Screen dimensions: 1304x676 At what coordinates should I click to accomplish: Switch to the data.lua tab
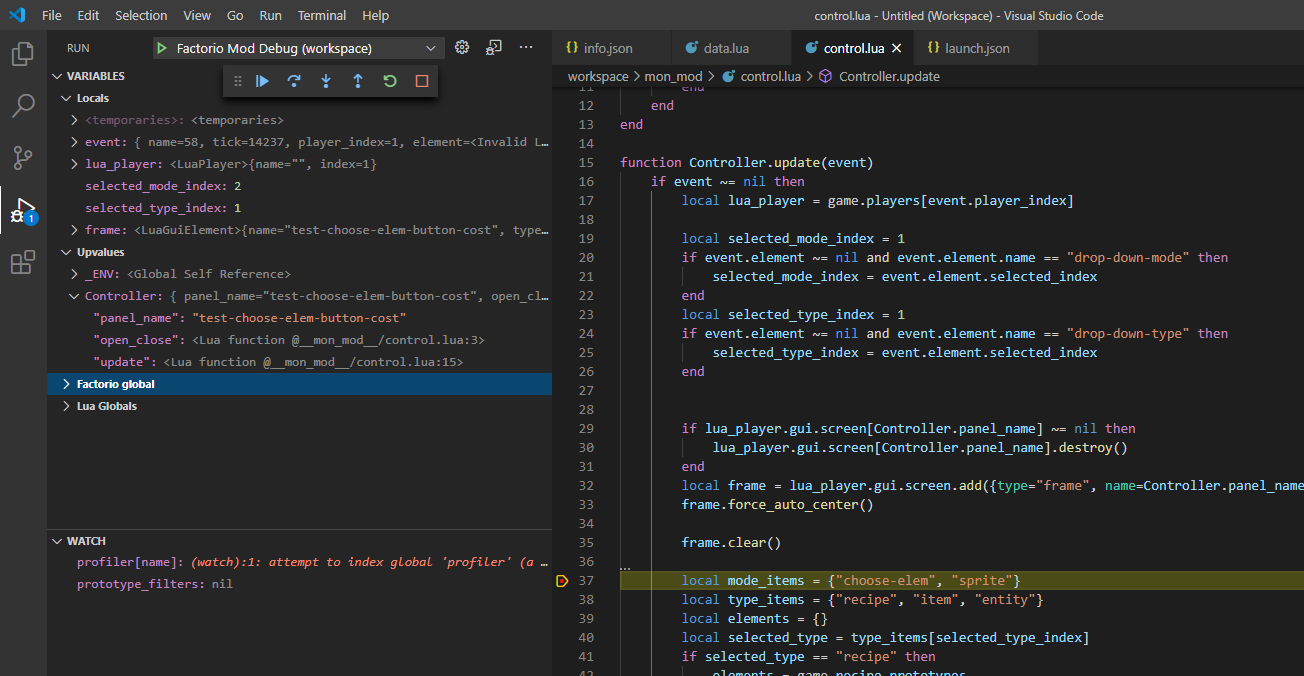tap(716, 48)
